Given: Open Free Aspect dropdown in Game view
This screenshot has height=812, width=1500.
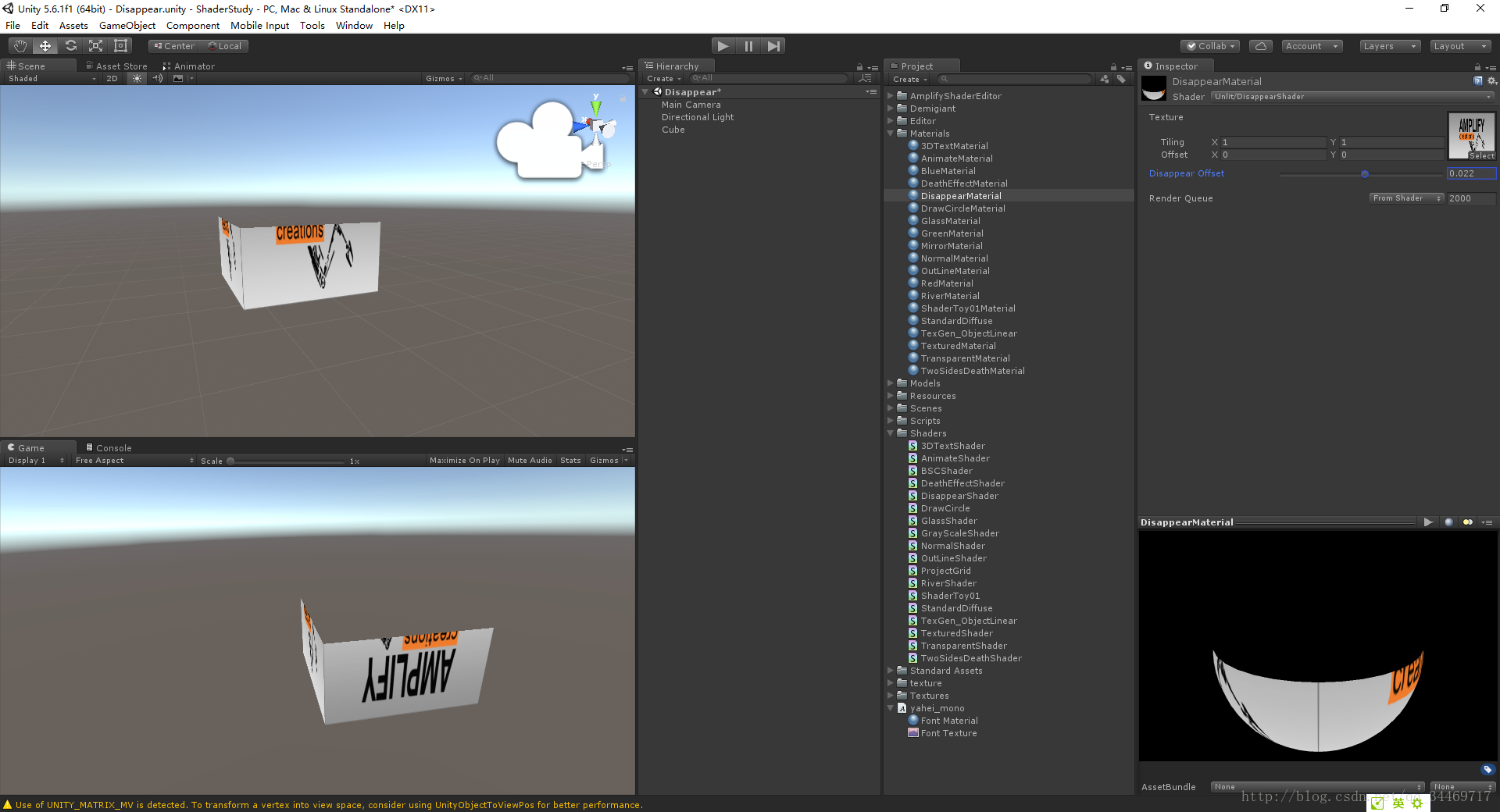Looking at the screenshot, I should click(x=134, y=461).
